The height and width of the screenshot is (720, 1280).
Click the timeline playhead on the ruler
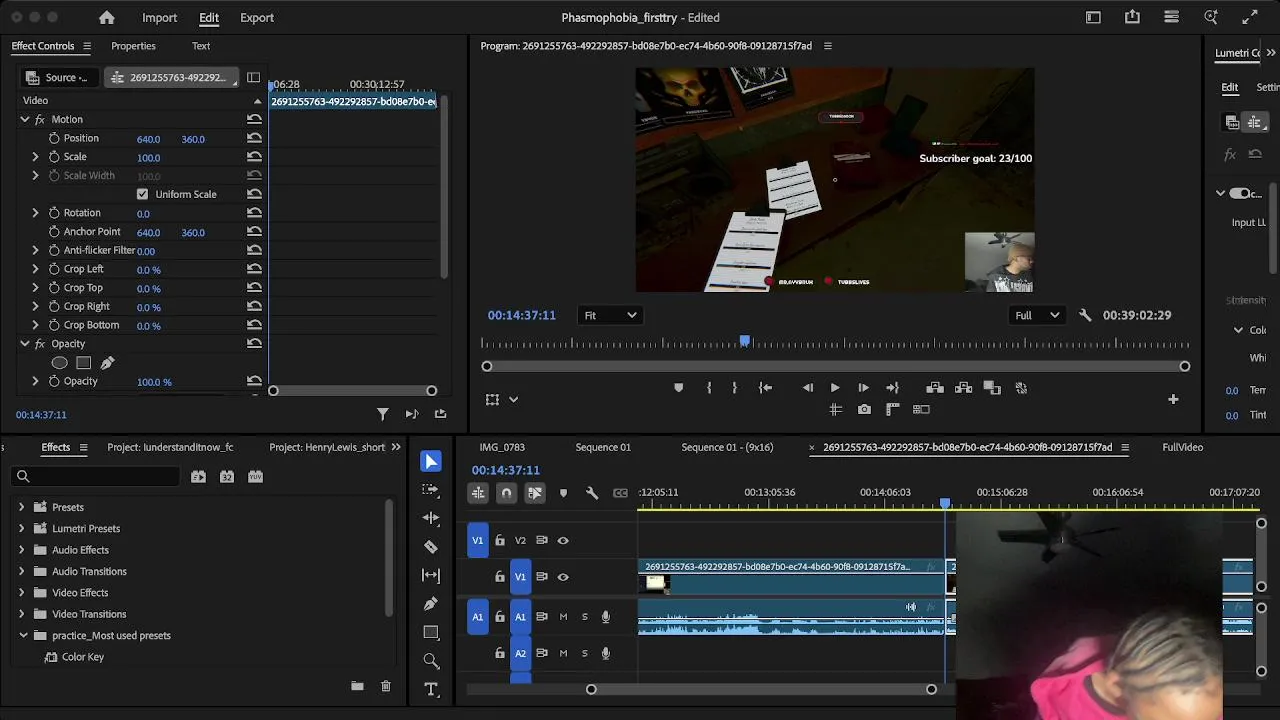[x=945, y=503]
